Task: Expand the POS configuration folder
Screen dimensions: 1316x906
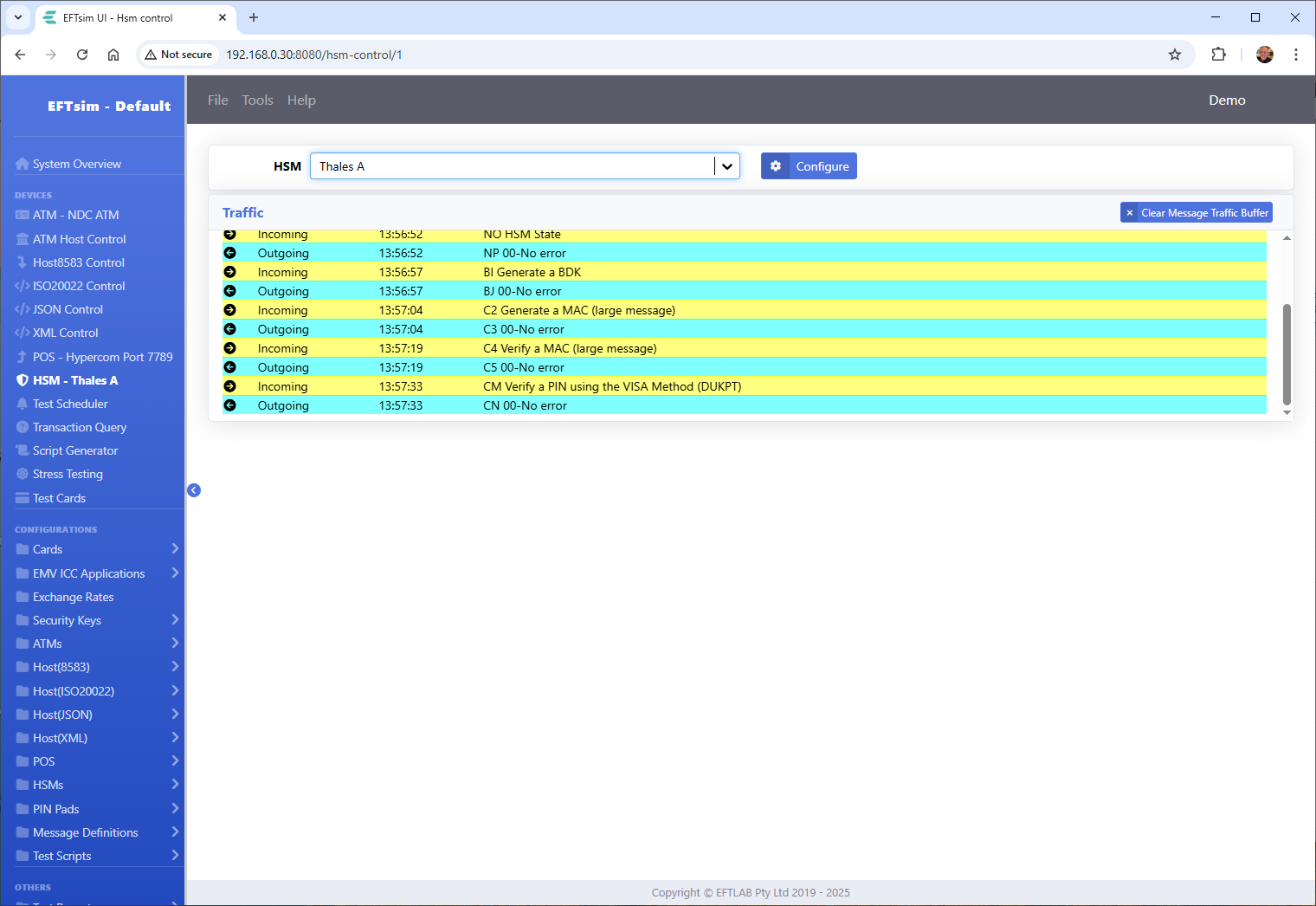Action: click(175, 761)
